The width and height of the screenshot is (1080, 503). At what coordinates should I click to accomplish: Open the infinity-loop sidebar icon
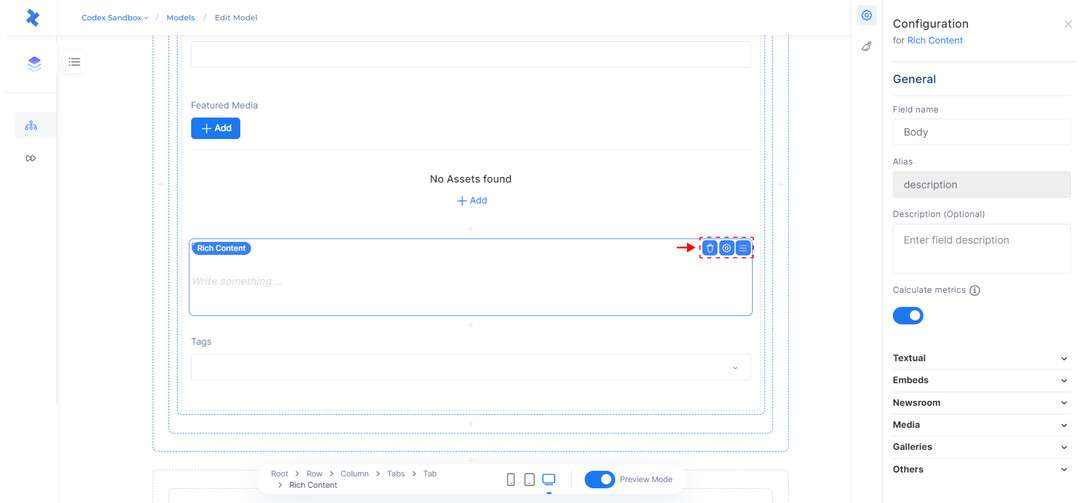31,158
